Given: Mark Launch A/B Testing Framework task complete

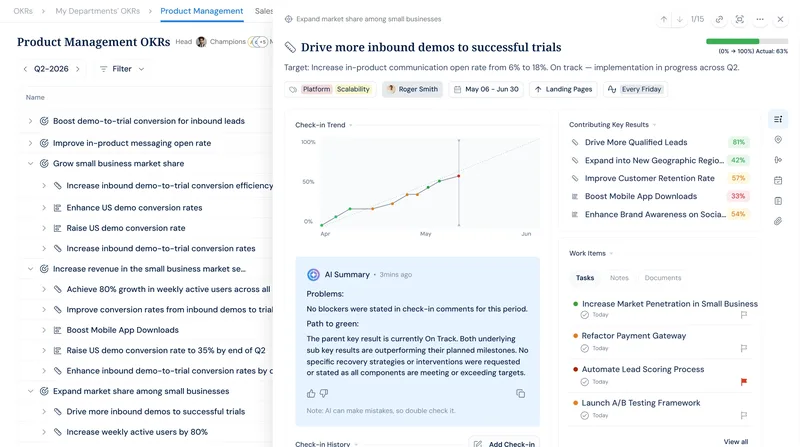Looking at the screenshot, I should [585, 415].
